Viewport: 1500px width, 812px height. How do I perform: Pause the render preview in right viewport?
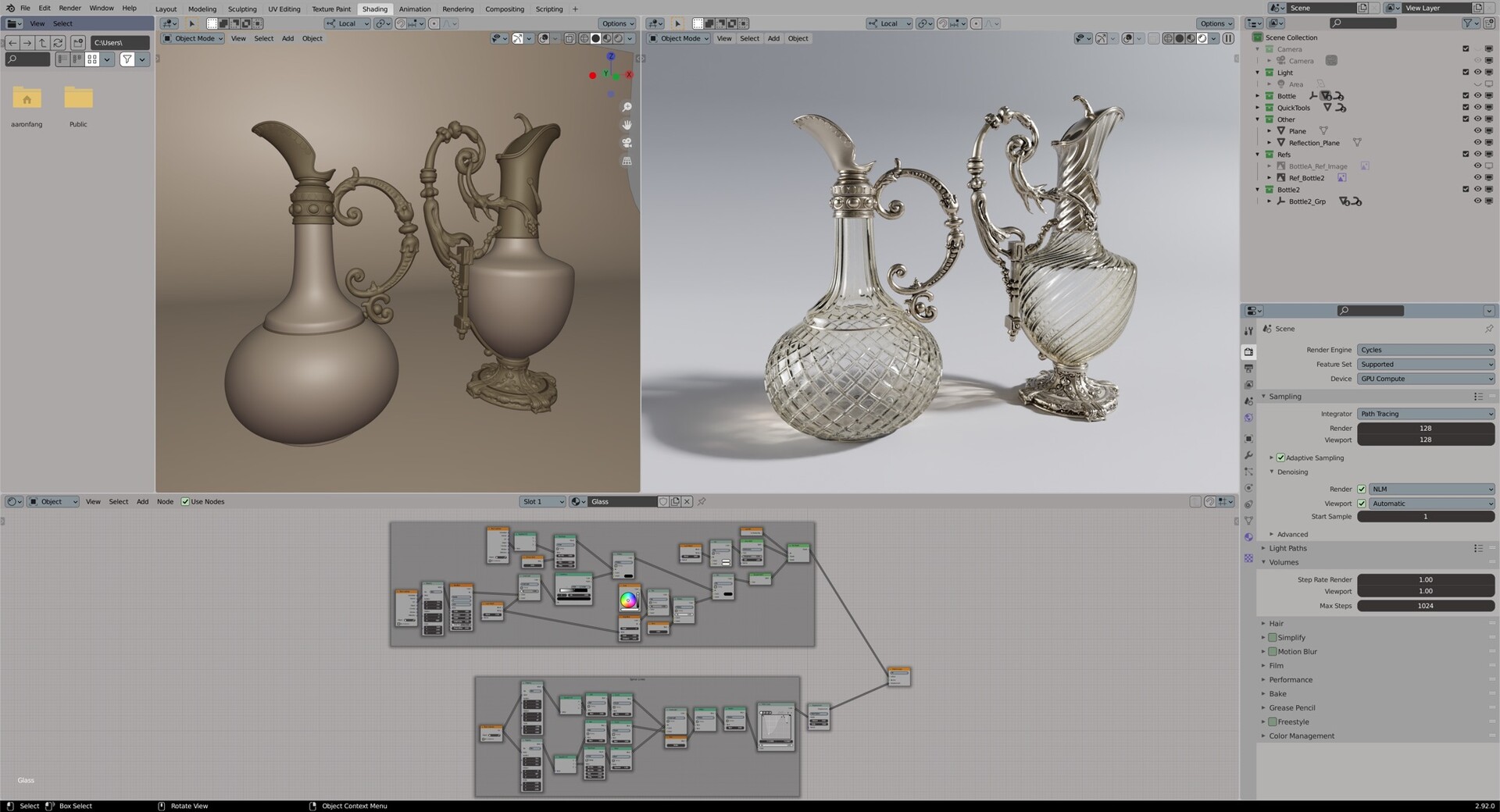click(1228, 38)
